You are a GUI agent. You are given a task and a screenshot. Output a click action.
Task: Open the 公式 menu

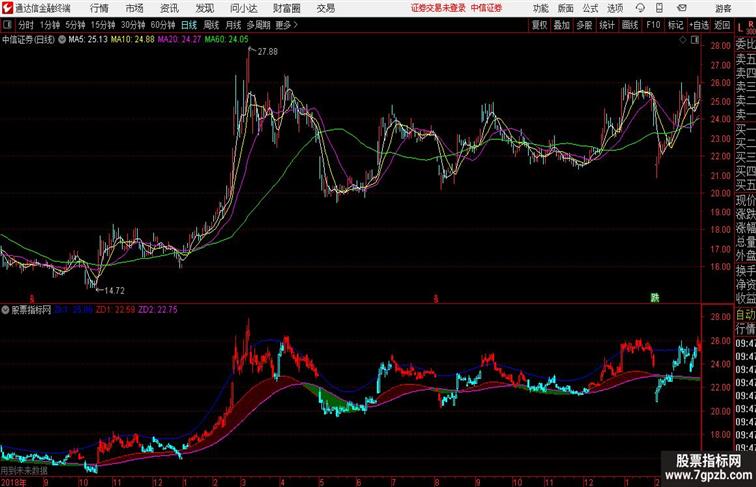(590, 8)
